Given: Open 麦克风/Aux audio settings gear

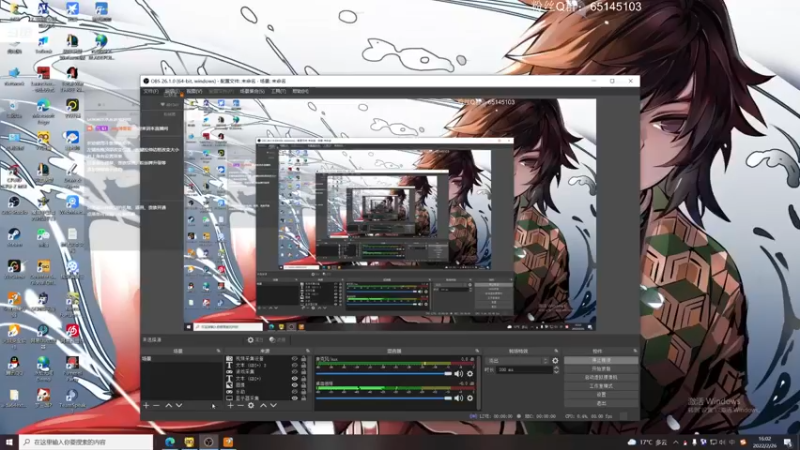Looking at the screenshot, I should pos(470,373).
